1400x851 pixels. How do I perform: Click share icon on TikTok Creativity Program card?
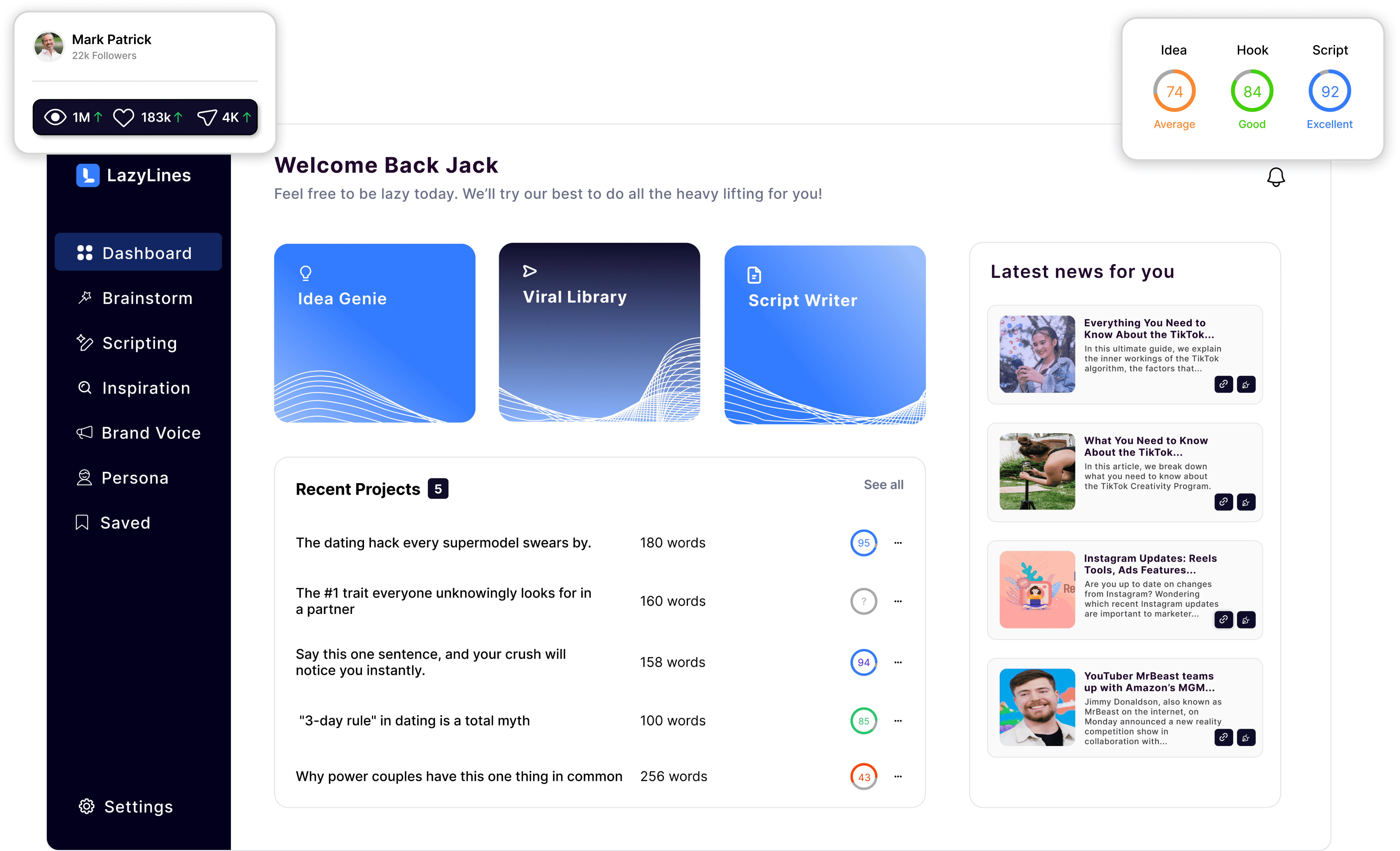1246,502
